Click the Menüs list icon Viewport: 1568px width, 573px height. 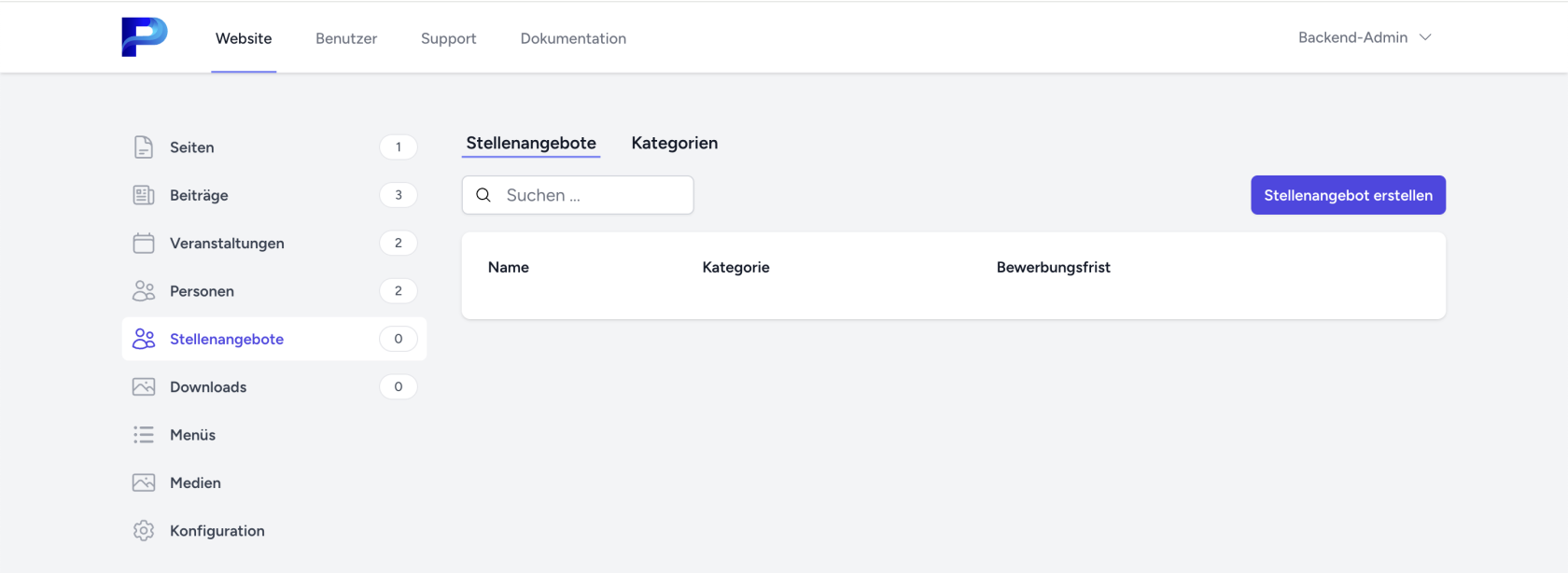[x=144, y=435]
